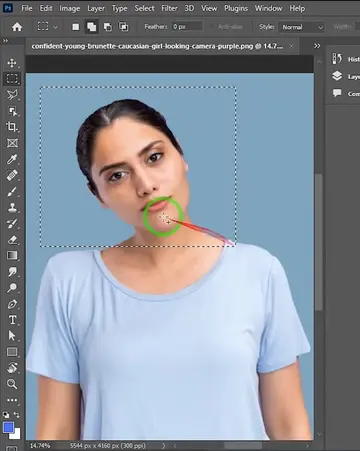Screen dimensions: 360x451
Task: Expand the collapsed toolbar double-arrow
Action: 5,41
